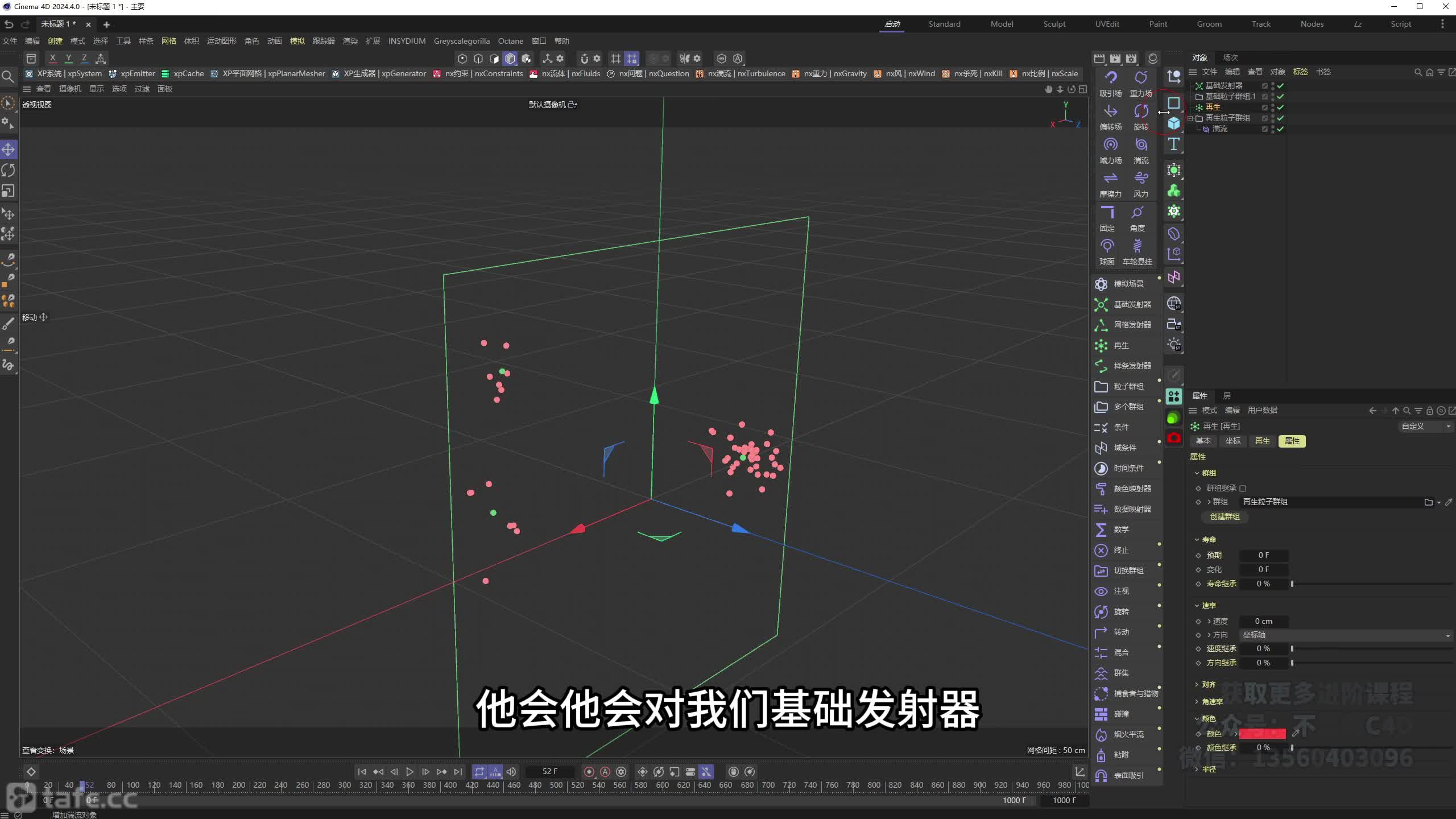The height and width of the screenshot is (819, 1456).
Task: Click the Kill (终止) modifier item
Action: pos(1125,550)
